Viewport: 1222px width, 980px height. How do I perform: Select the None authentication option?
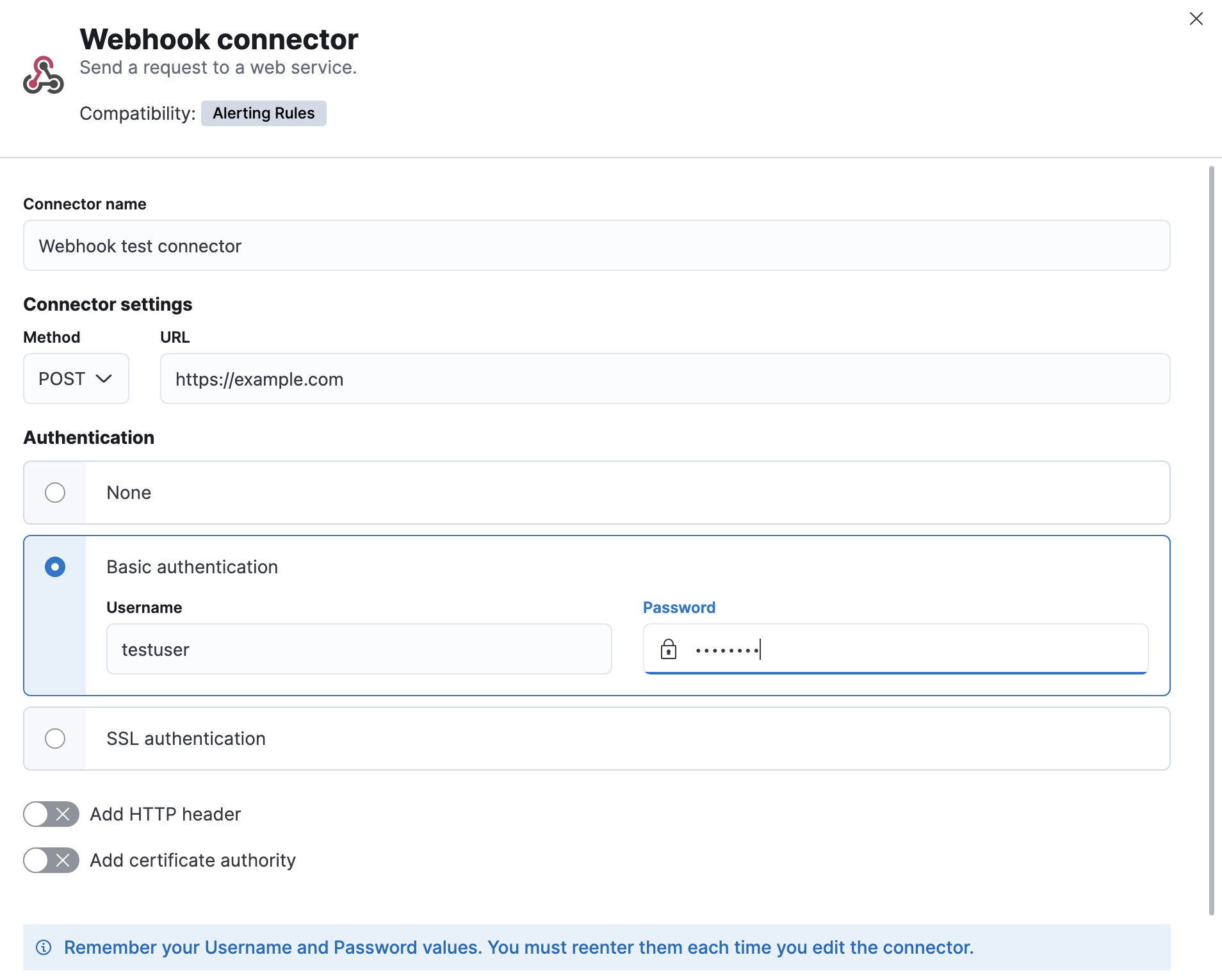click(56, 493)
